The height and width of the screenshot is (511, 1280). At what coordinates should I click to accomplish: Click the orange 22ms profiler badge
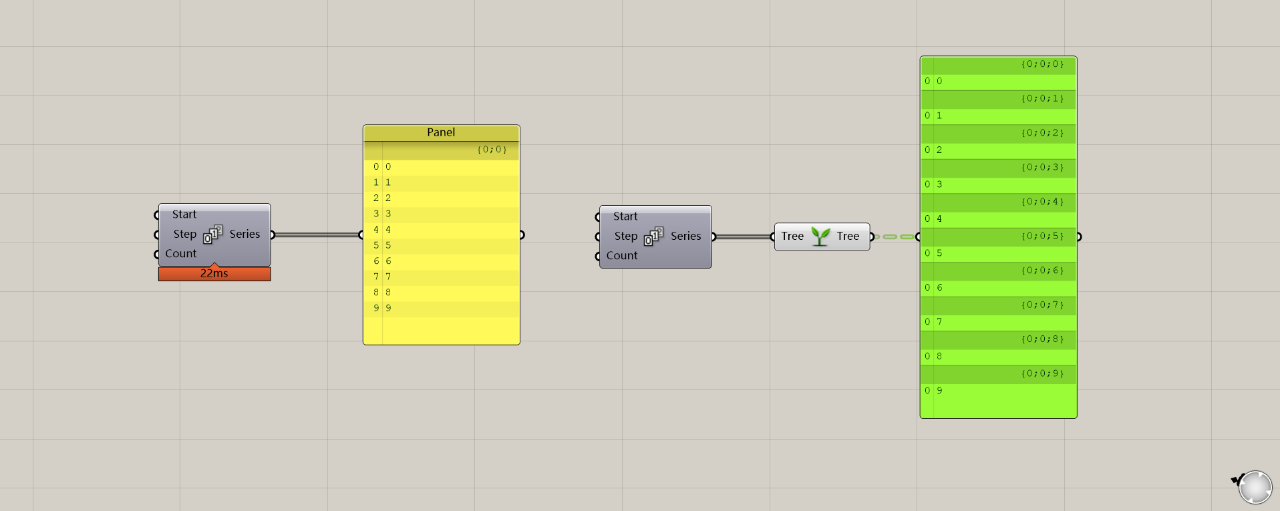point(214,274)
